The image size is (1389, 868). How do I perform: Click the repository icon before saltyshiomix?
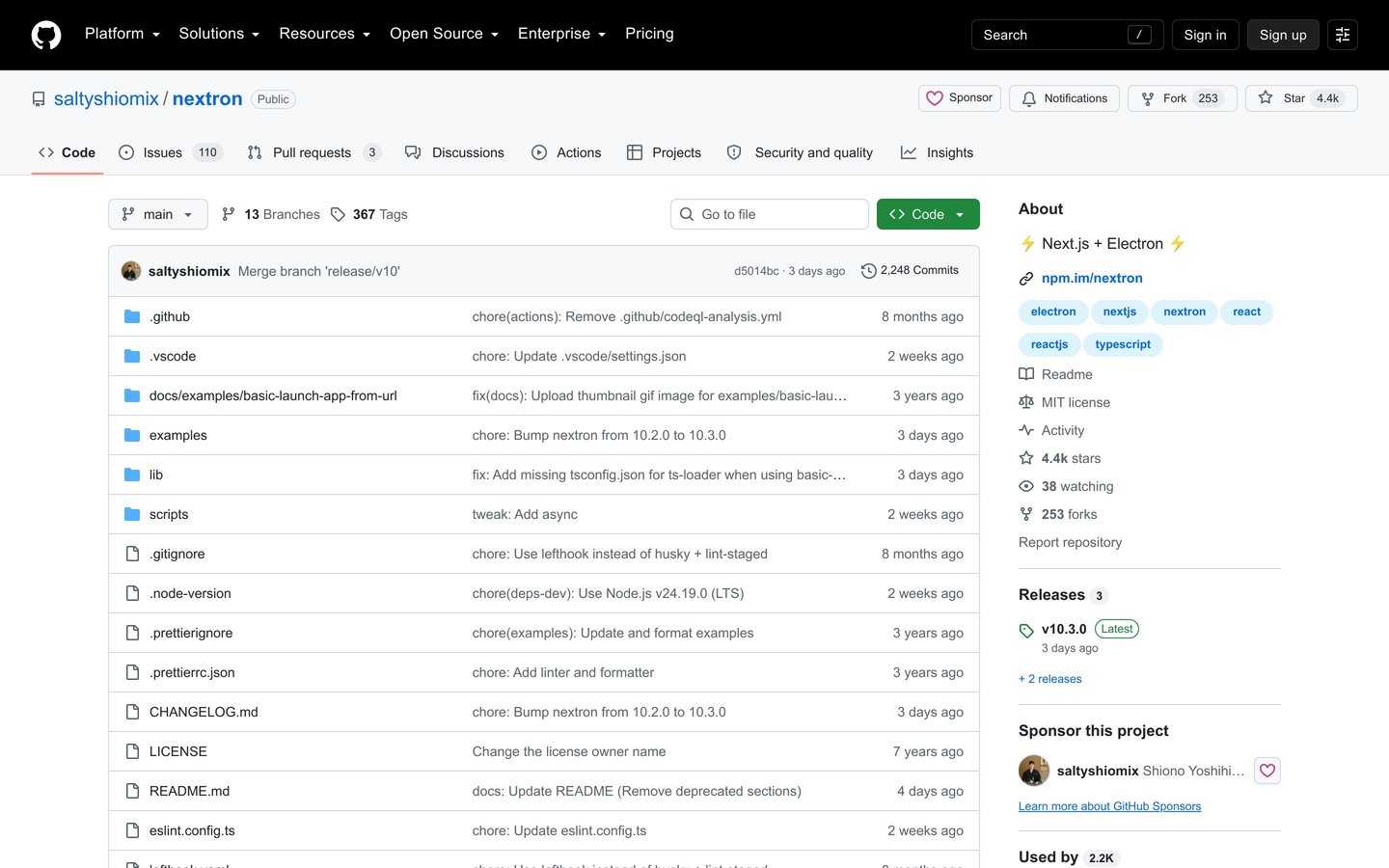click(x=39, y=99)
